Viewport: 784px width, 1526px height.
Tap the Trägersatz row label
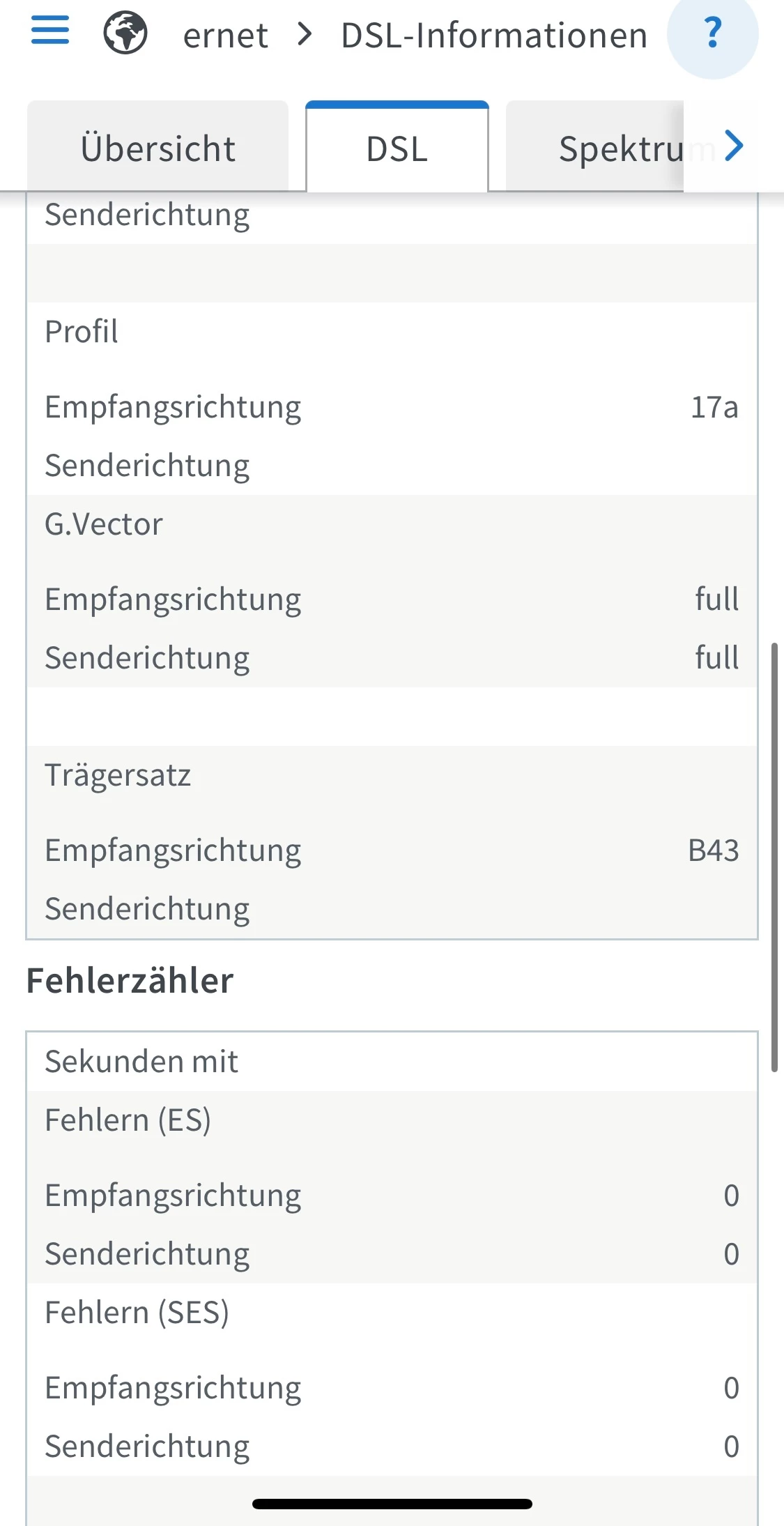pyautogui.click(x=118, y=775)
